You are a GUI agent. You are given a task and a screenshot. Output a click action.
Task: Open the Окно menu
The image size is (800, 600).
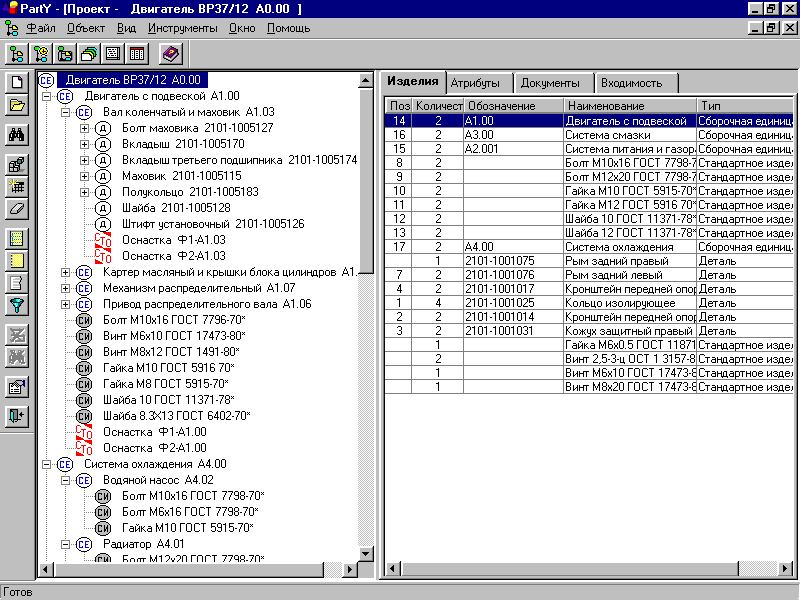[242, 28]
